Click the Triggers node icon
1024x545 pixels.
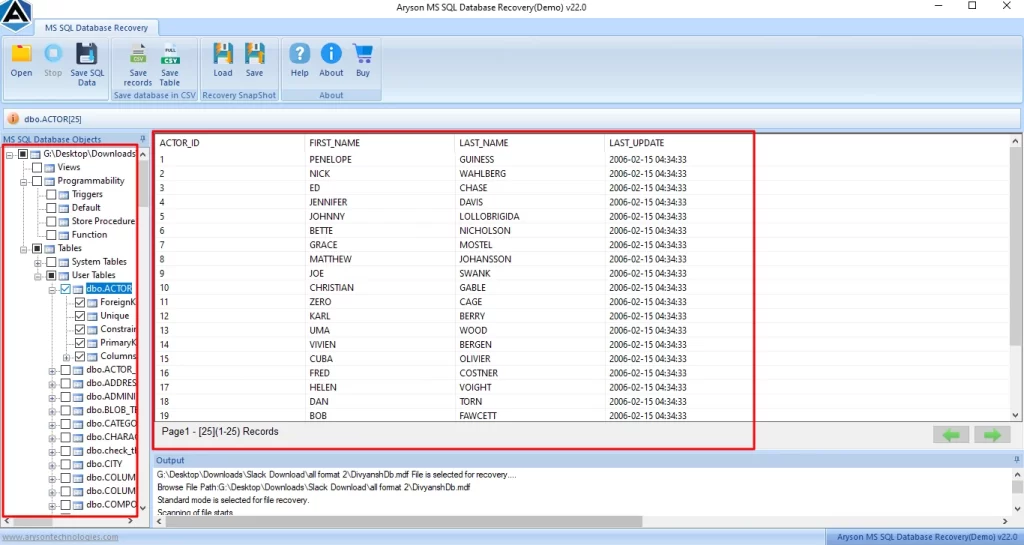tap(63, 195)
